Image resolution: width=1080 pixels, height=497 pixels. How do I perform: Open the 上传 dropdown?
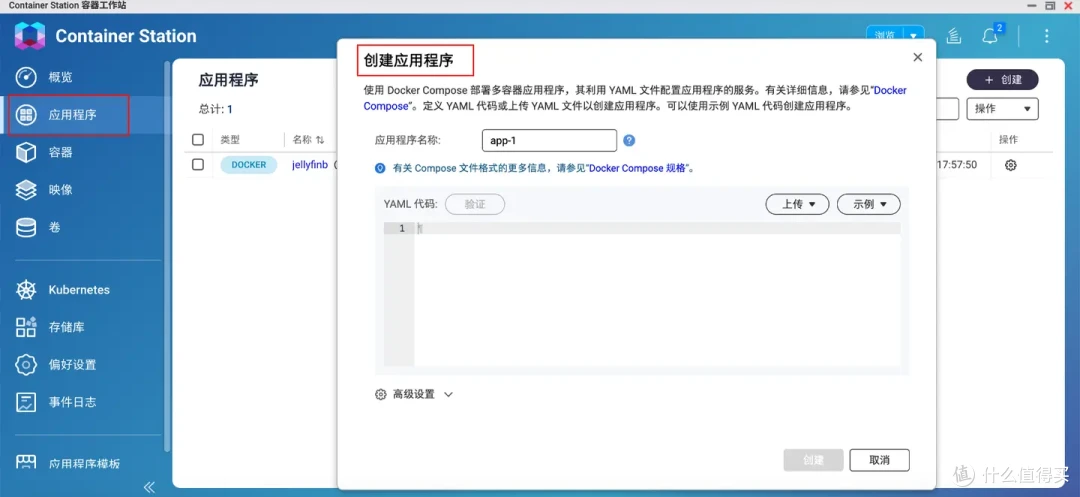[797, 204]
